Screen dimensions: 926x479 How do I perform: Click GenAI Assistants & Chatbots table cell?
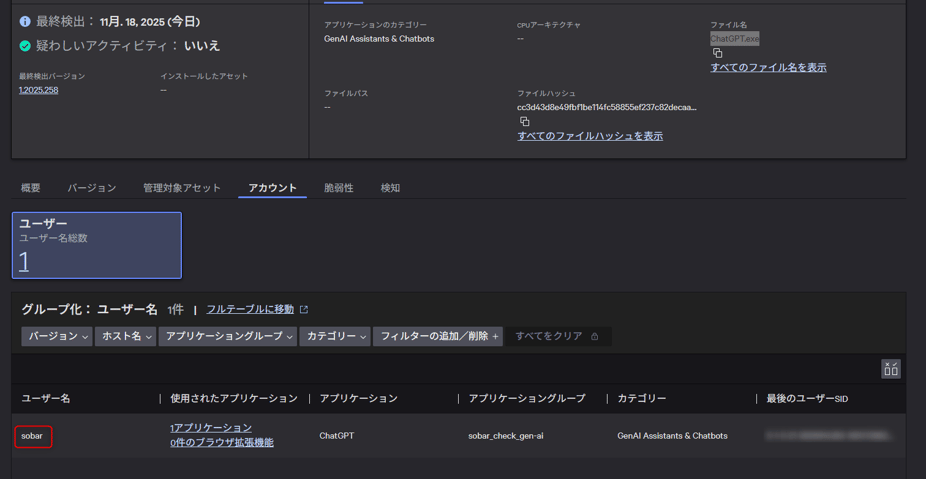tap(673, 436)
